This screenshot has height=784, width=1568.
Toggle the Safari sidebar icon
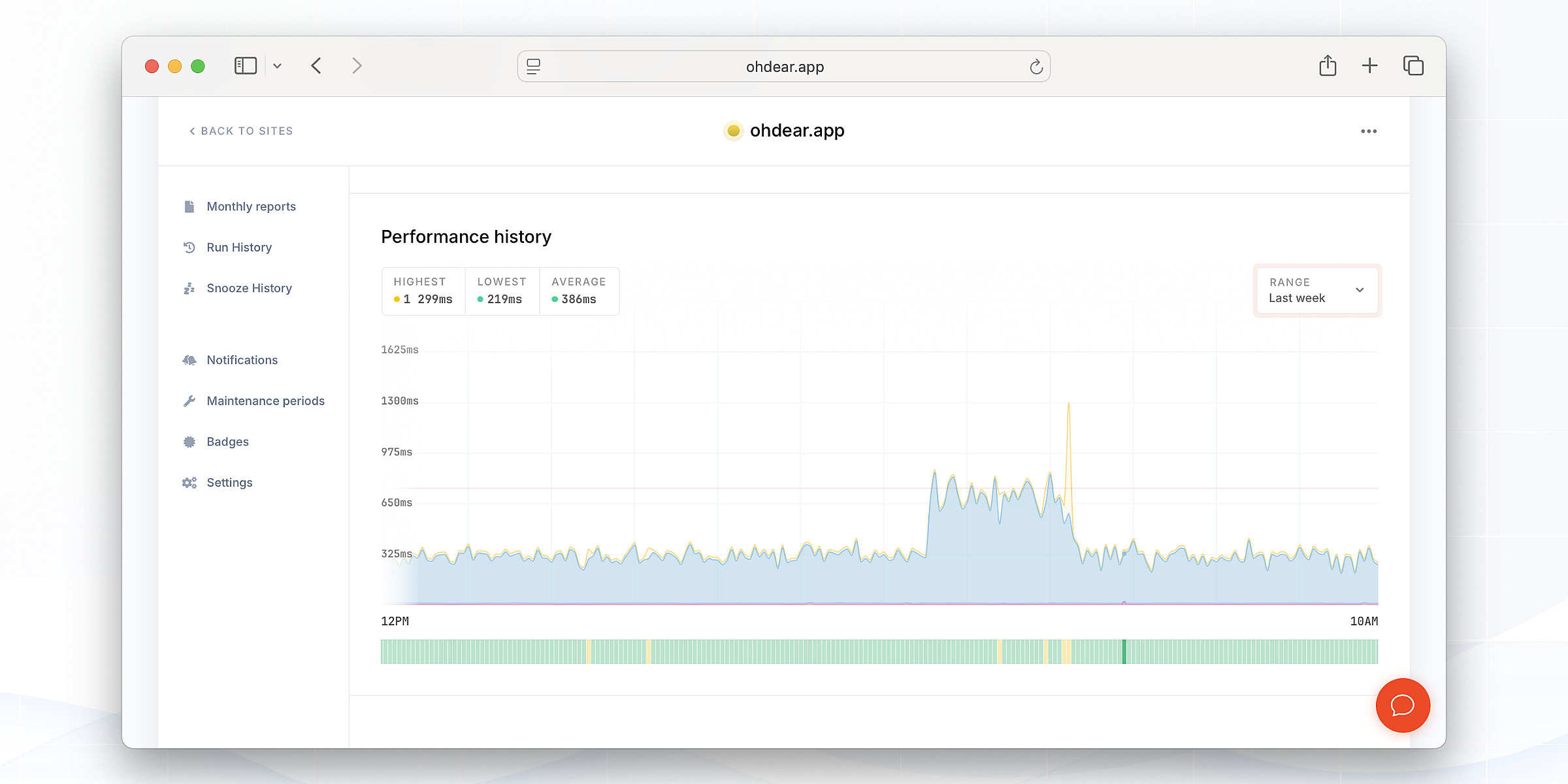[x=246, y=66]
